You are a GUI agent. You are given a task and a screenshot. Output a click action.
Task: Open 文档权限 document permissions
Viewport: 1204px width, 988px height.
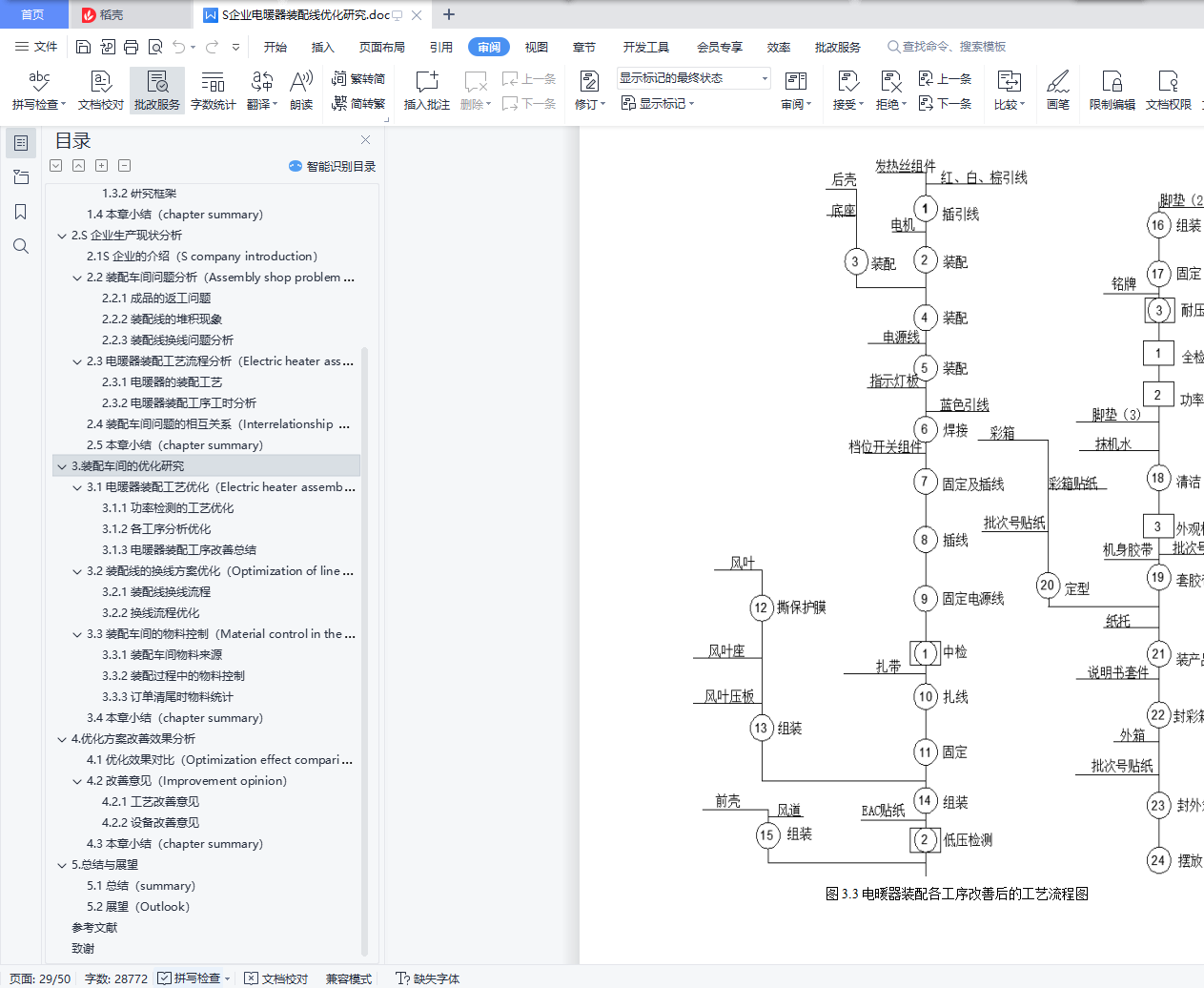(1169, 91)
